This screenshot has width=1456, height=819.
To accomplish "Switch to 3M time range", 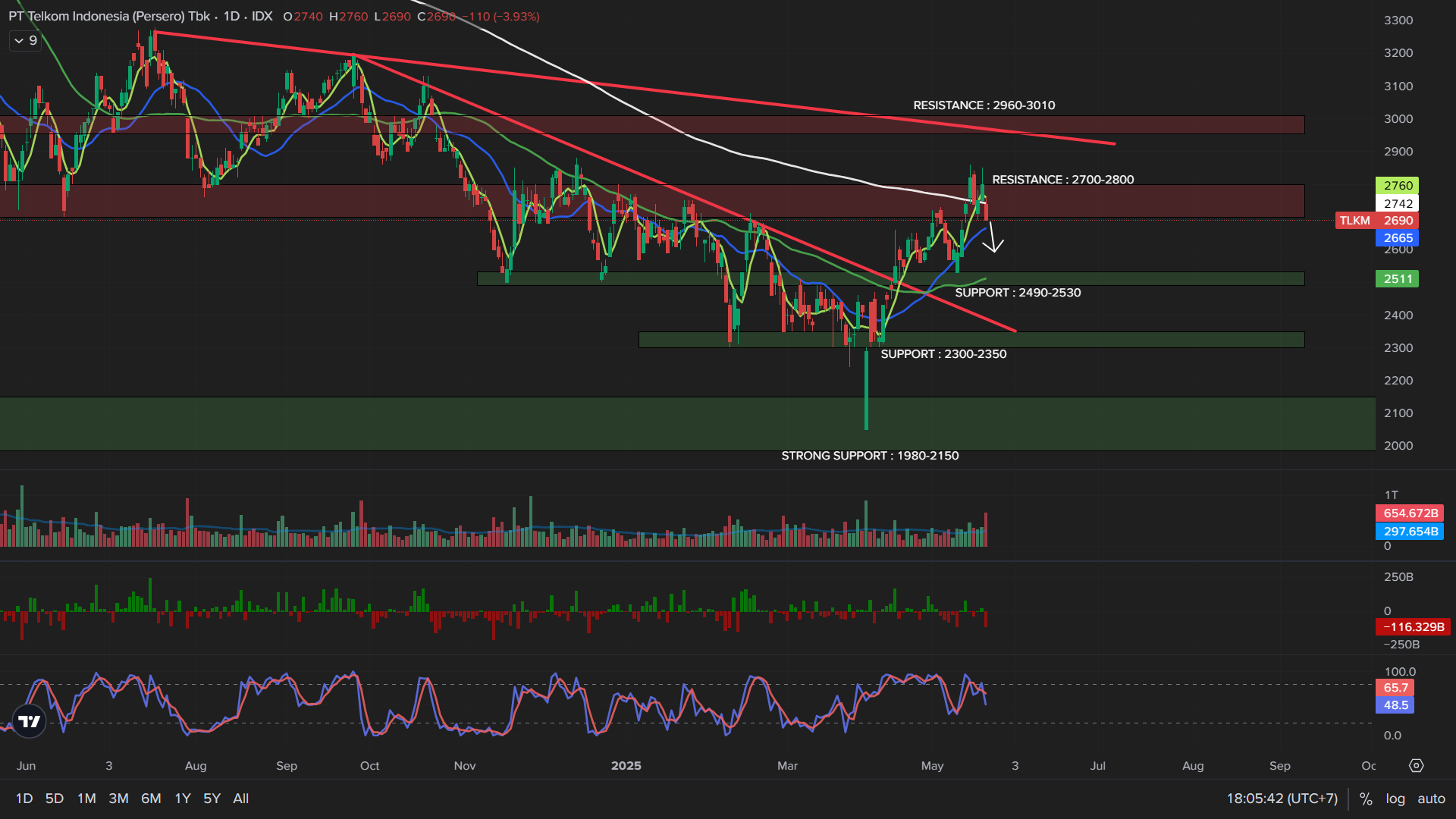I will [x=118, y=799].
